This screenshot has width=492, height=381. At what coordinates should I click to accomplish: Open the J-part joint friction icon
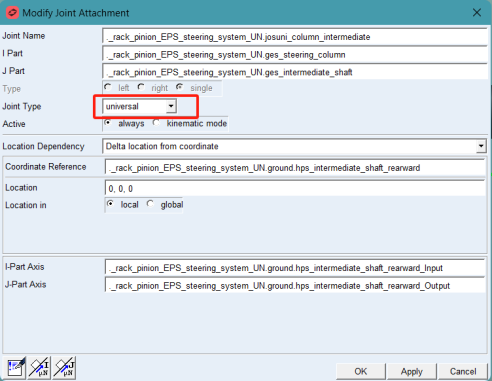64,368
